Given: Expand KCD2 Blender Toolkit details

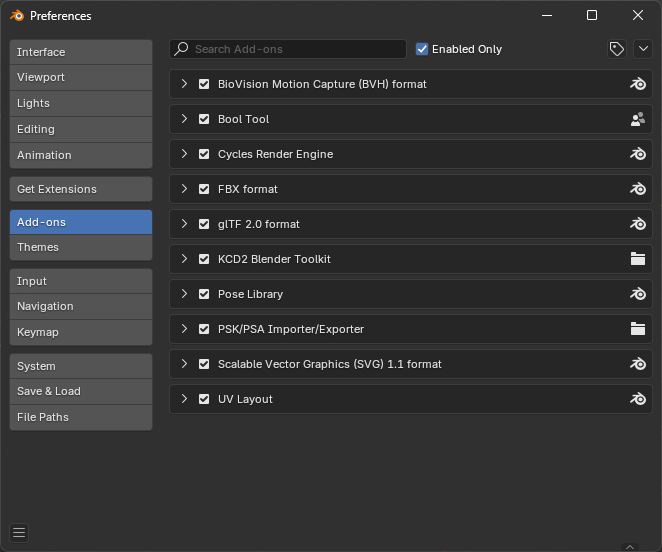Looking at the screenshot, I should [184, 259].
